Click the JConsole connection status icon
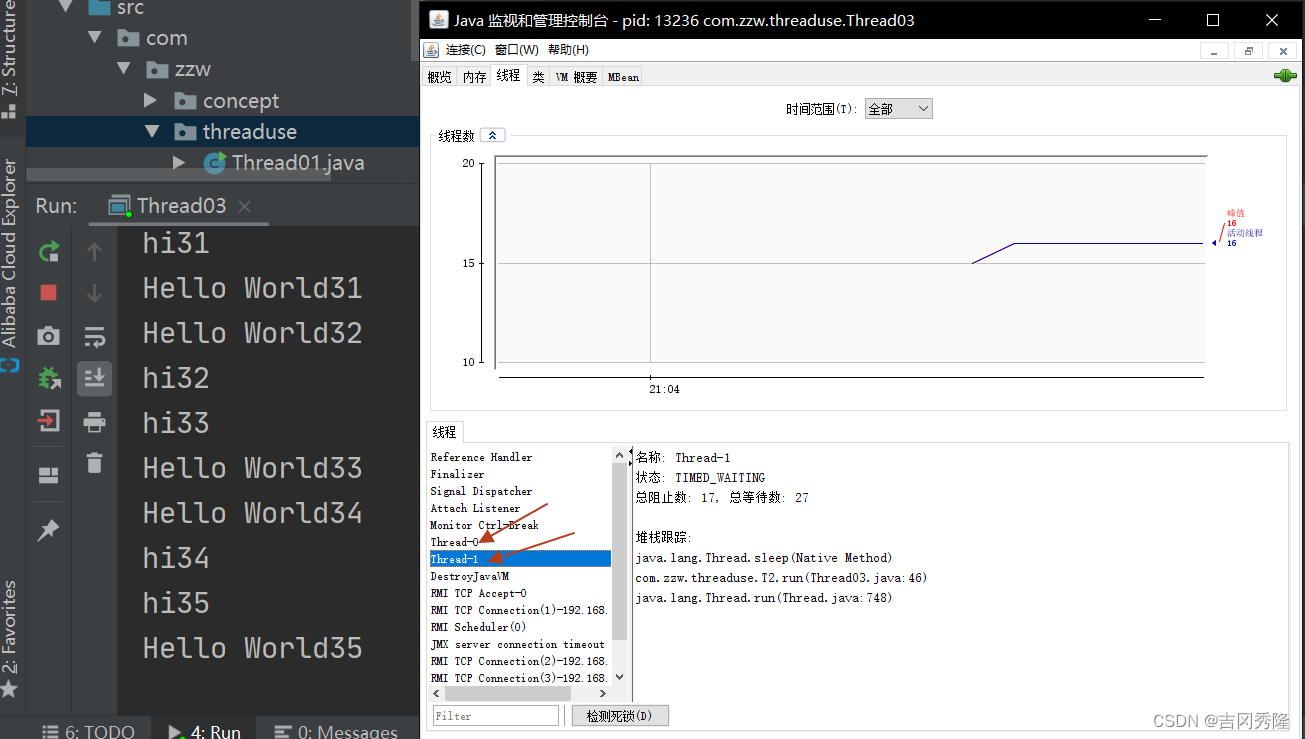Image resolution: width=1305 pixels, height=739 pixels. [x=1285, y=76]
